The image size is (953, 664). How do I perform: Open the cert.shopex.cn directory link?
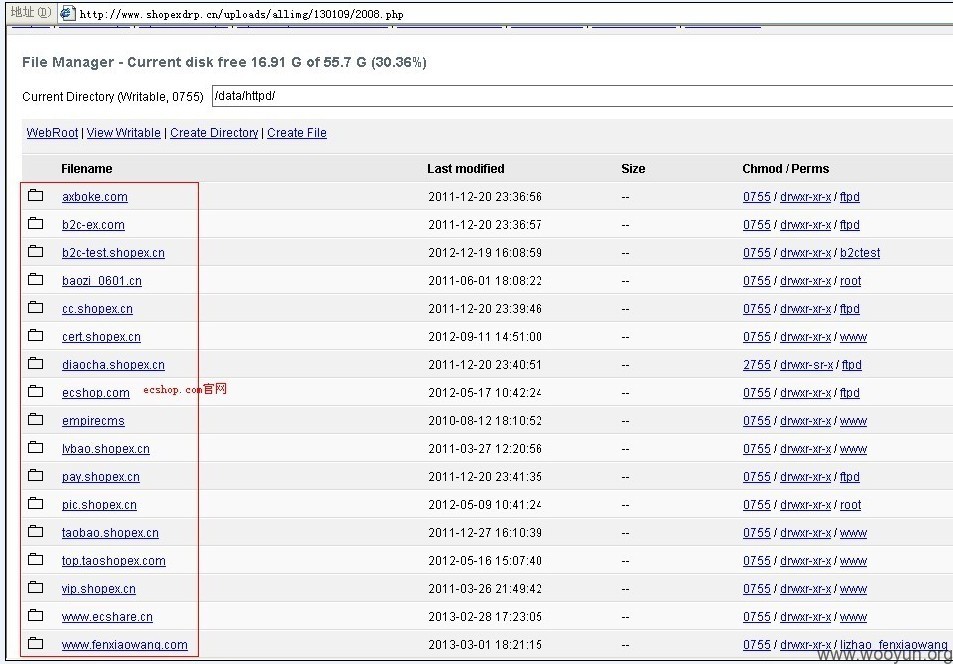coord(101,337)
